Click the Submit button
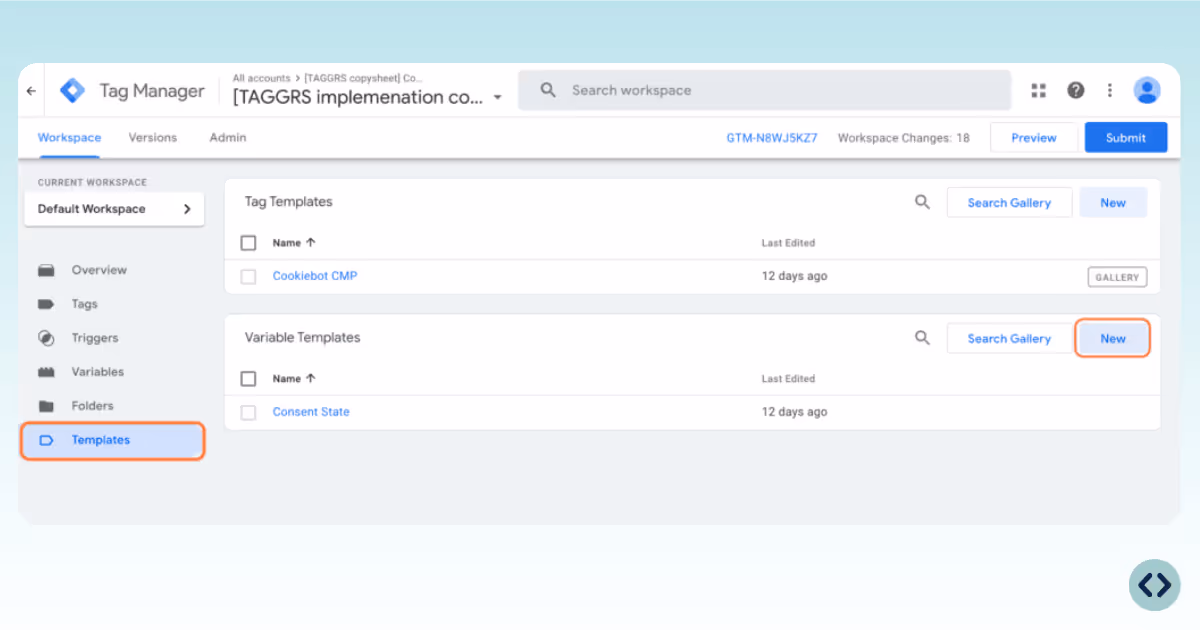1200x630 pixels. (x=1126, y=138)
